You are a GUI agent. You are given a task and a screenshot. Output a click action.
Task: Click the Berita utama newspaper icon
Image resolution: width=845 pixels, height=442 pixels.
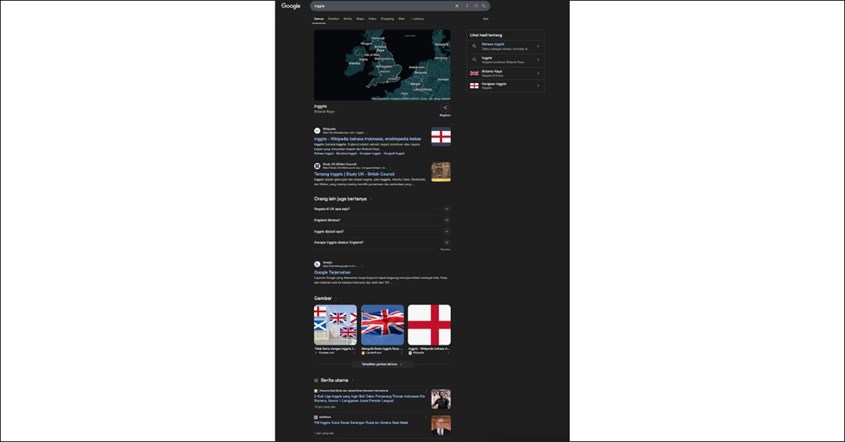(x=316, y=380)
